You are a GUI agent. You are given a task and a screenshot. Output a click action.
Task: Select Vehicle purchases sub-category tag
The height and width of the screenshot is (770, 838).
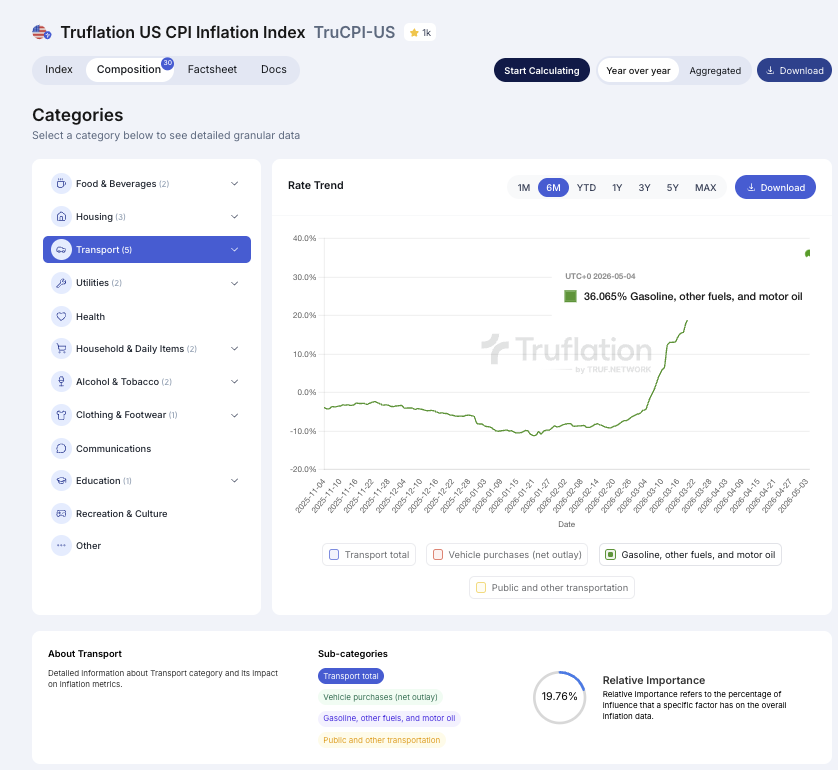coord(380,697)
